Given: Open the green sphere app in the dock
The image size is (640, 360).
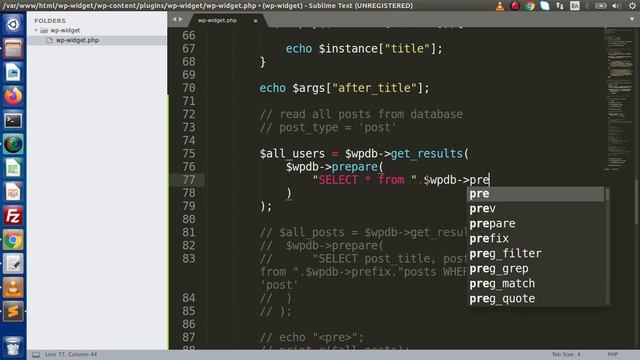Looking at the screenshot, I should coord(13,144).
